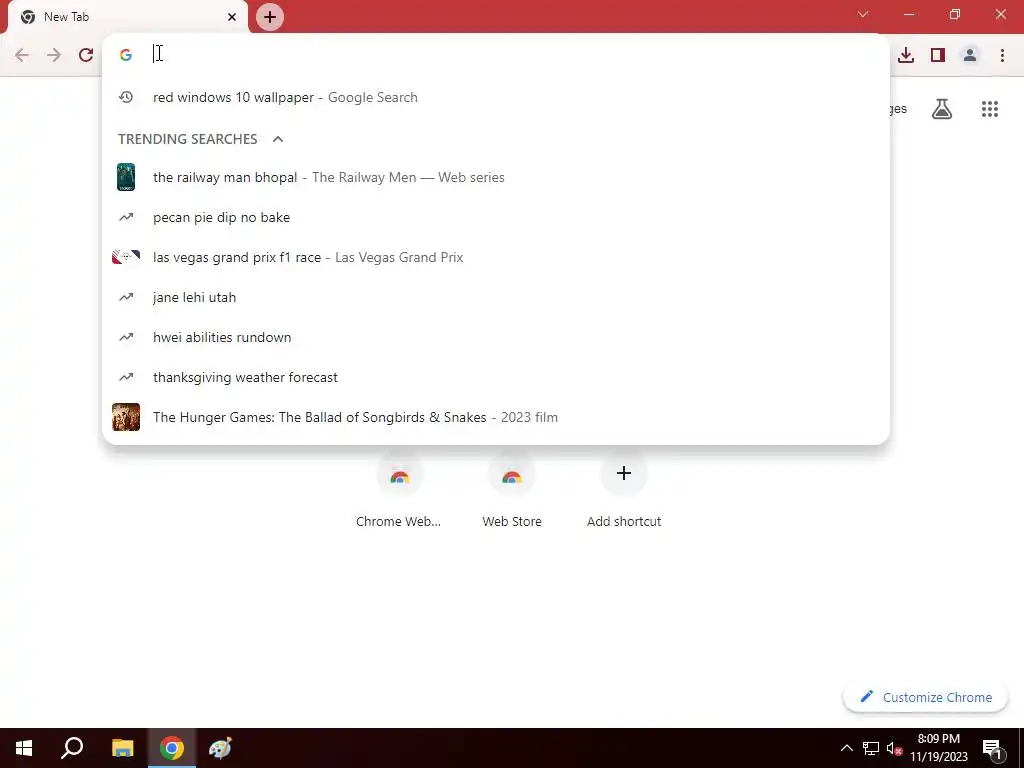Open Chrome three-dot menu
The image size is (1024, 768).
[x=1002, y=55]
